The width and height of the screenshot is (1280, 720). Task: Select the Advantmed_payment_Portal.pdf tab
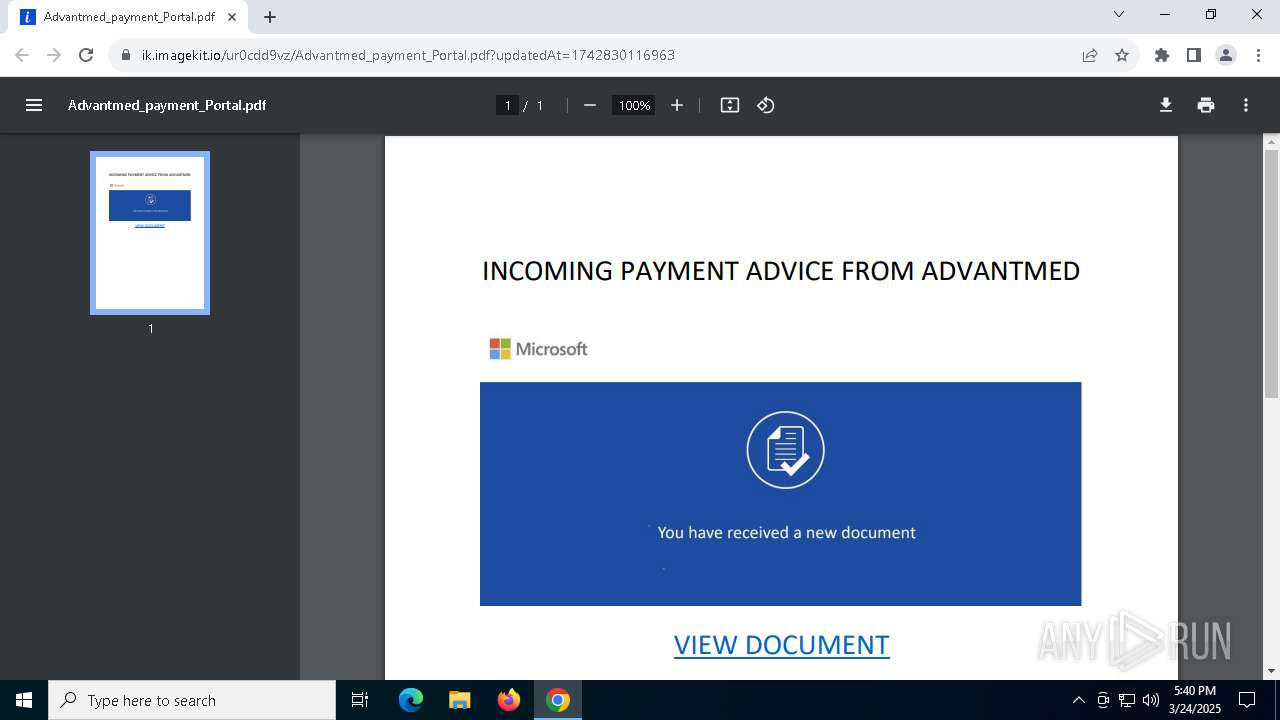[129, 16]
